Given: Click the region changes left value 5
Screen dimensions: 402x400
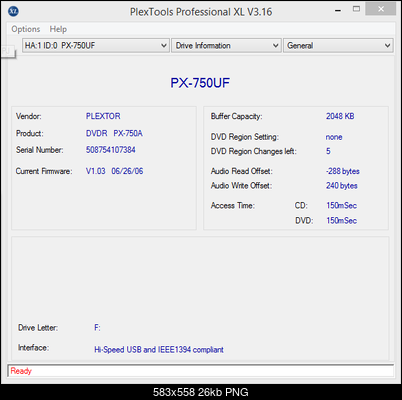Looking at the screenshot, I should coord(328,151).
